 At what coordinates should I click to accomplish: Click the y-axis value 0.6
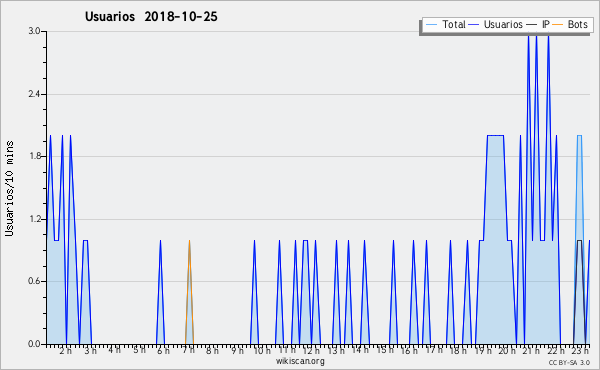[34, 281]
